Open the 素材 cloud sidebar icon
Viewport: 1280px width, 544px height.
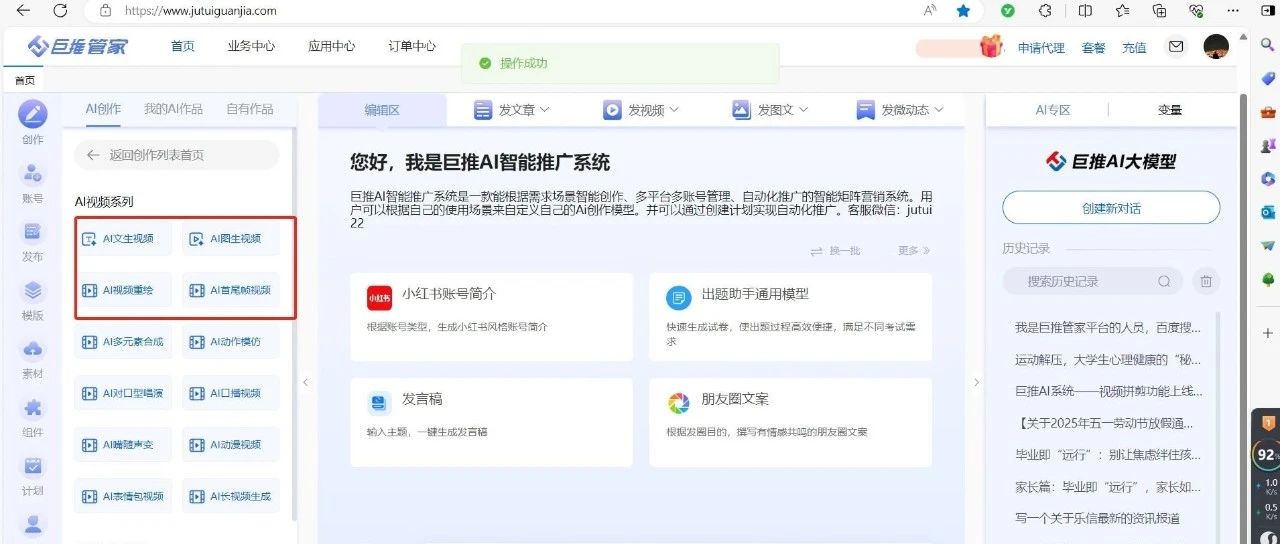point(33,349)
